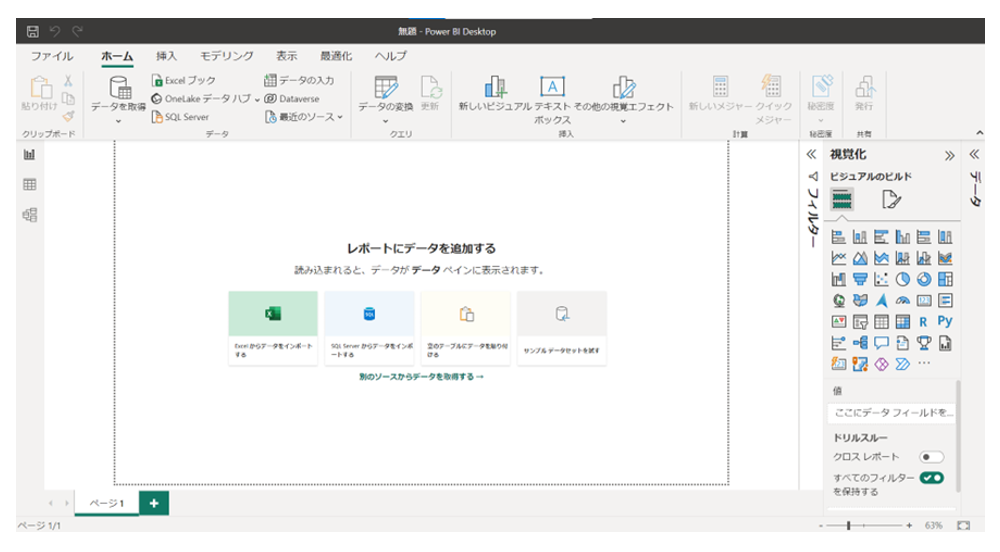Choose the line chart visual

coord(839,258)
